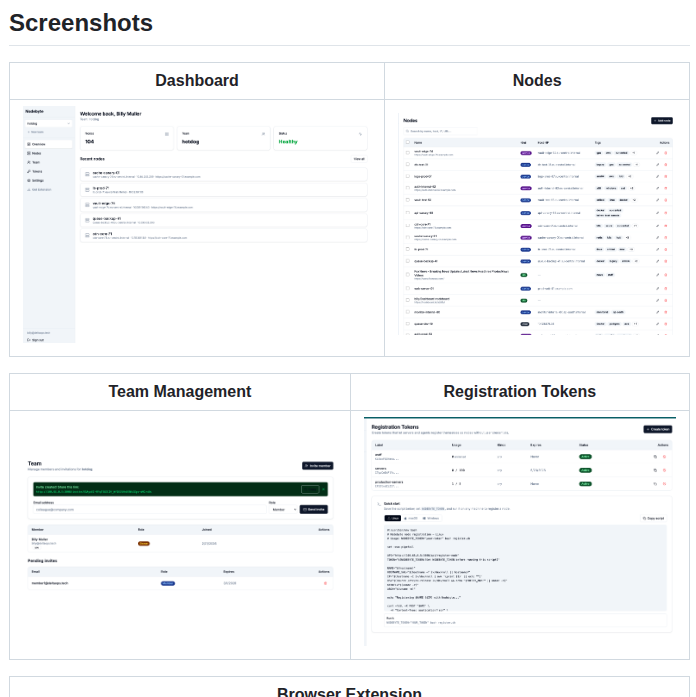Click the 'Registration Tokens' header text
The height and width of the screenshot is (697, 696).
tap(520, 392)
